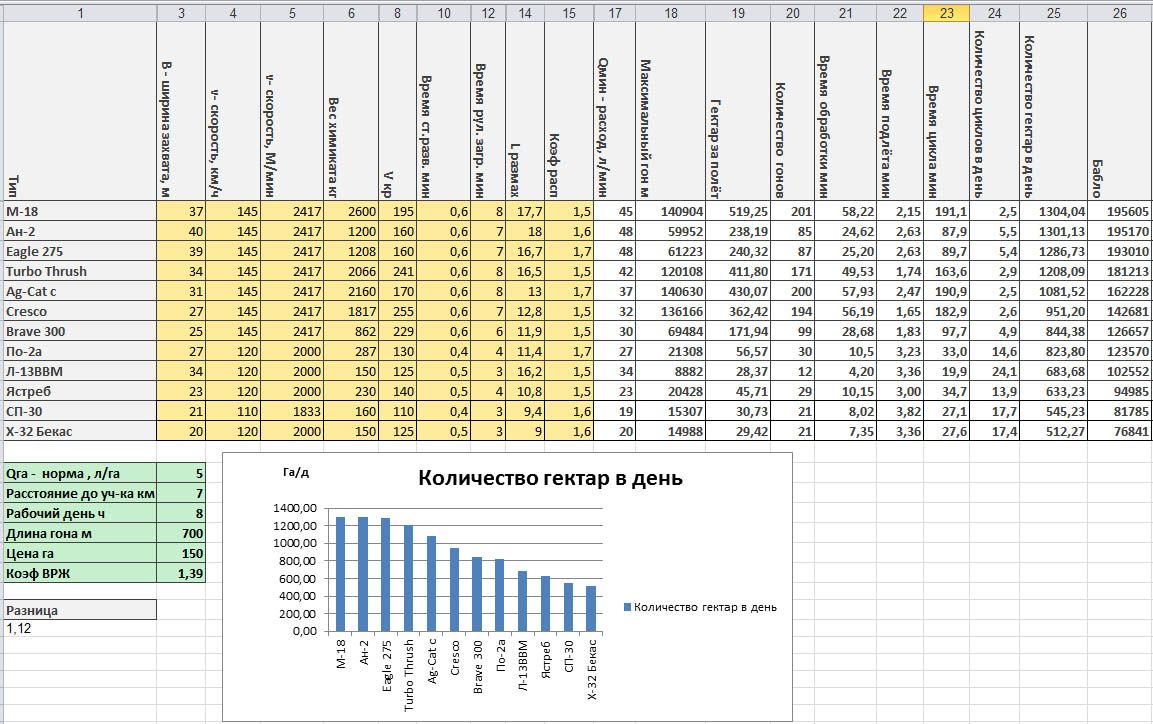Select the Длина гона value 700
This screenshot has width=1153, height=724.
point(181,534)
